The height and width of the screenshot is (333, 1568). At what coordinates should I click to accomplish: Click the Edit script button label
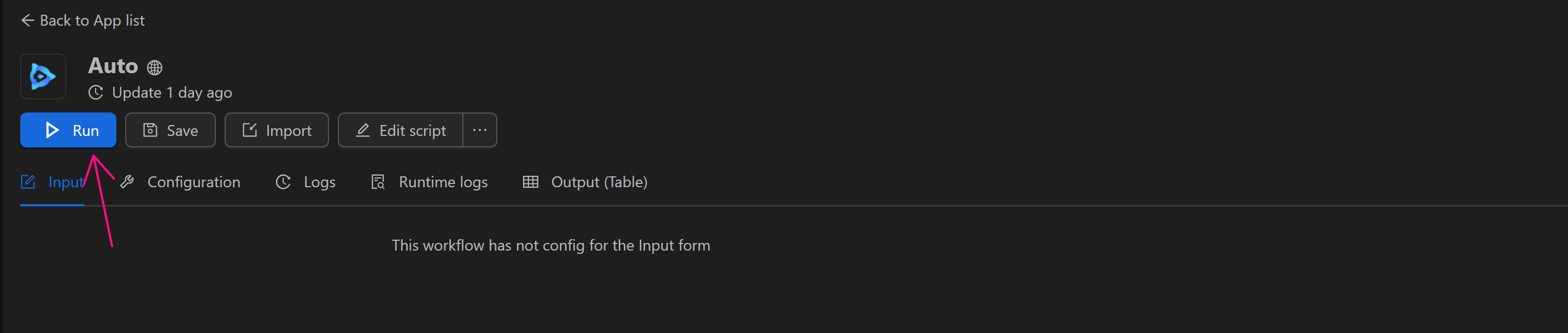click(x=412, y=130)
